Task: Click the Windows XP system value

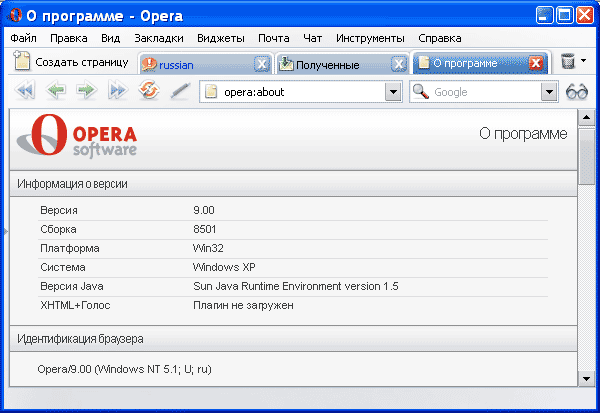Action: (x=224, y=267)
